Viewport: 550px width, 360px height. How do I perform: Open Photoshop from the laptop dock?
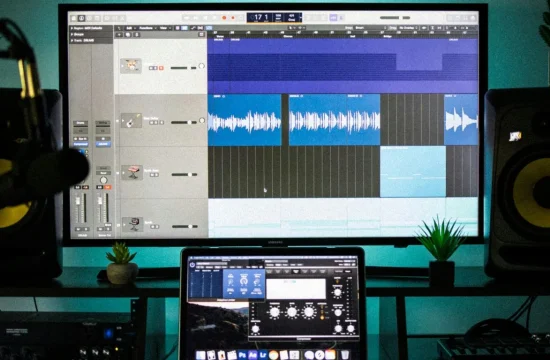[242, 355]
